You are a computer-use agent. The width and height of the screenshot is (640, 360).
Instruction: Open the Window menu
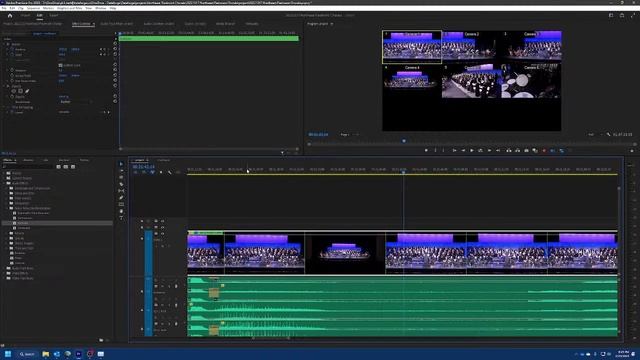pos(100,8)
